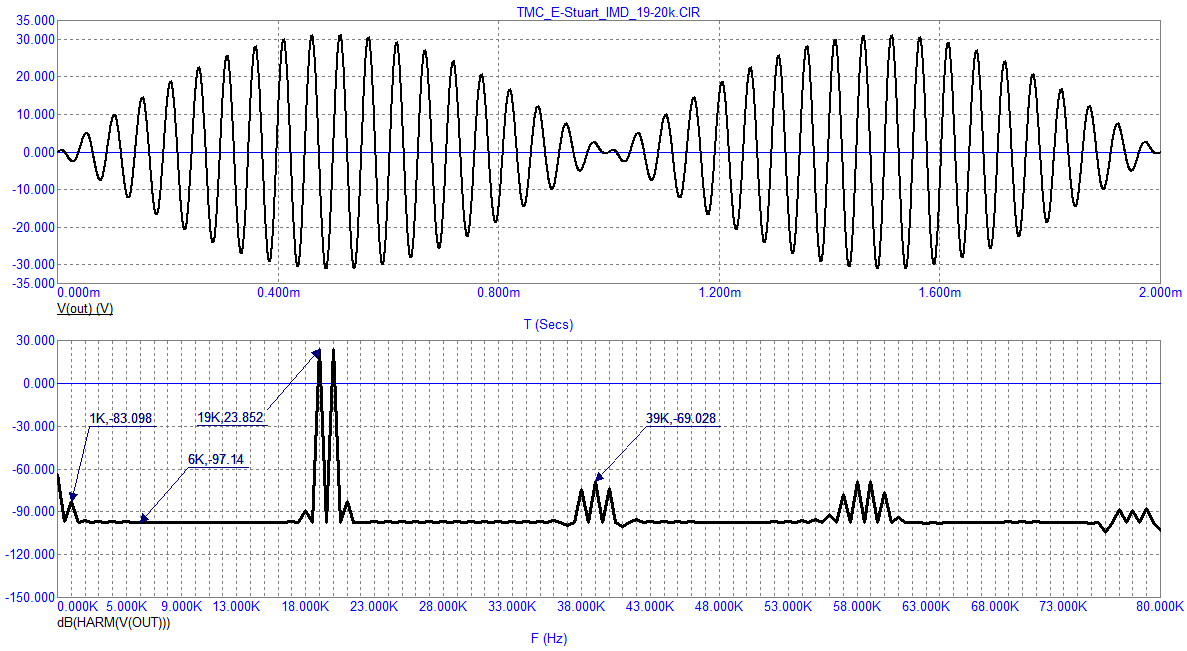Select the dB(HARM(V(OUT))) curve label
The image size is (1187, 651).
pyautogui.click(x=114, y=622)
